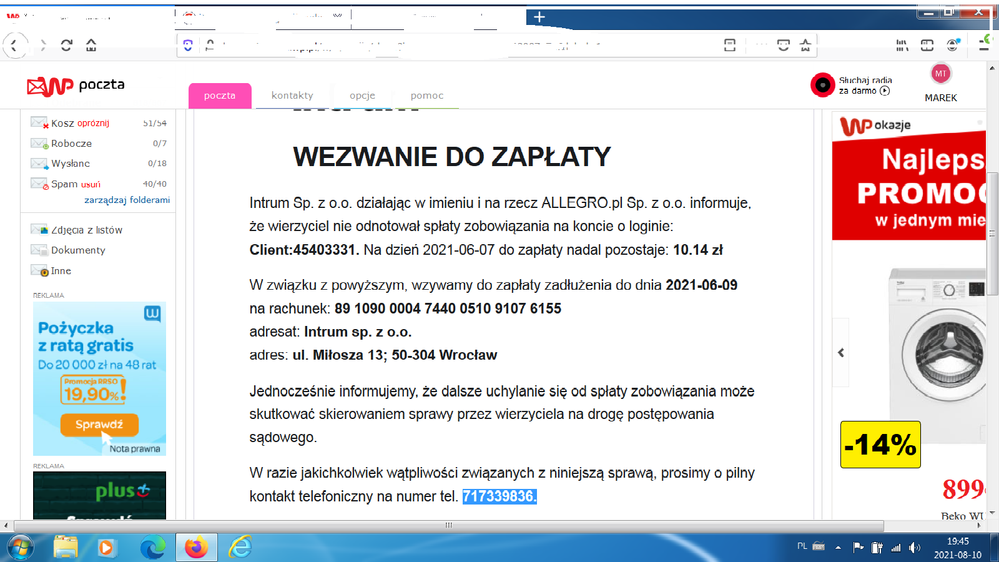Image resolution: width=999 pixels, height=562 pixels.
Task: Select the poczta tab
Action: (220, 96)
